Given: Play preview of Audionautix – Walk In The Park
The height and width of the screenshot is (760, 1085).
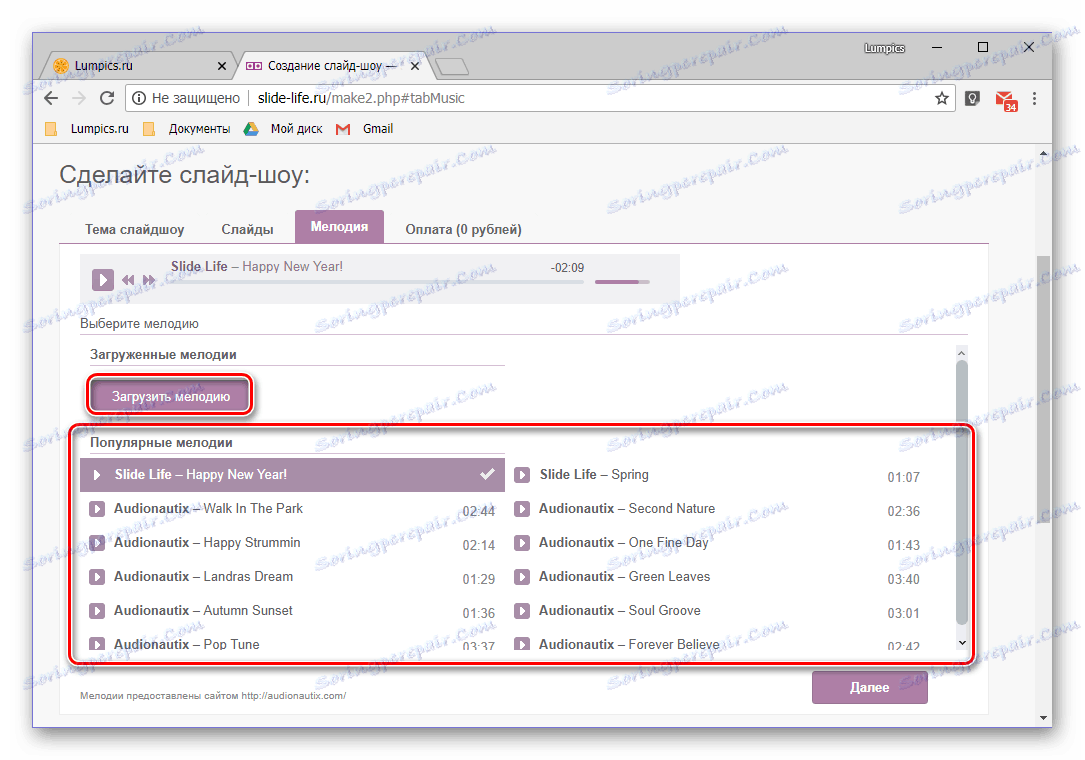Looking at the screenshot, I should click(x=97, y=509).
